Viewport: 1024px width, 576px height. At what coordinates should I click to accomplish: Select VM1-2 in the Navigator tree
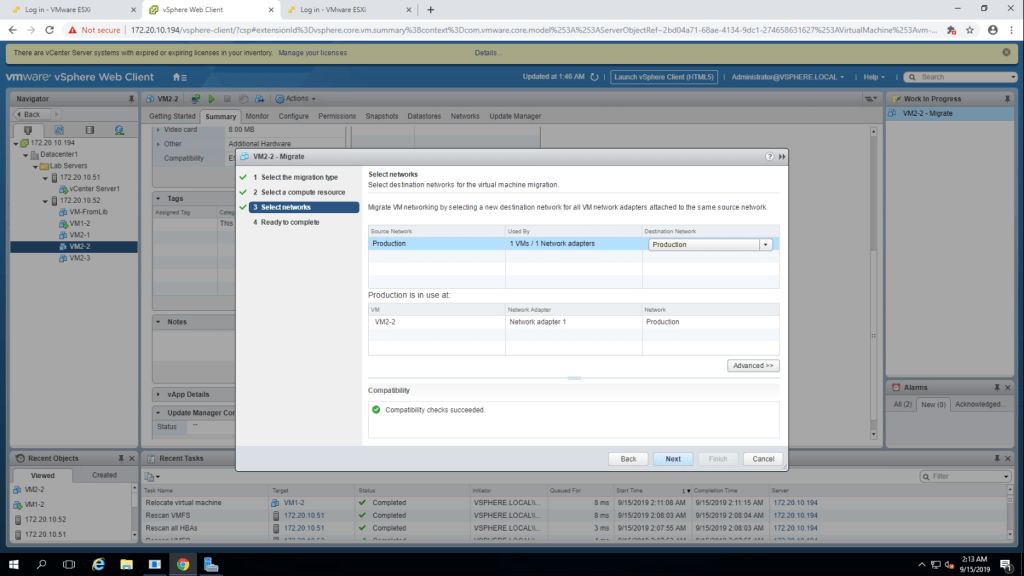pos(80,223)
